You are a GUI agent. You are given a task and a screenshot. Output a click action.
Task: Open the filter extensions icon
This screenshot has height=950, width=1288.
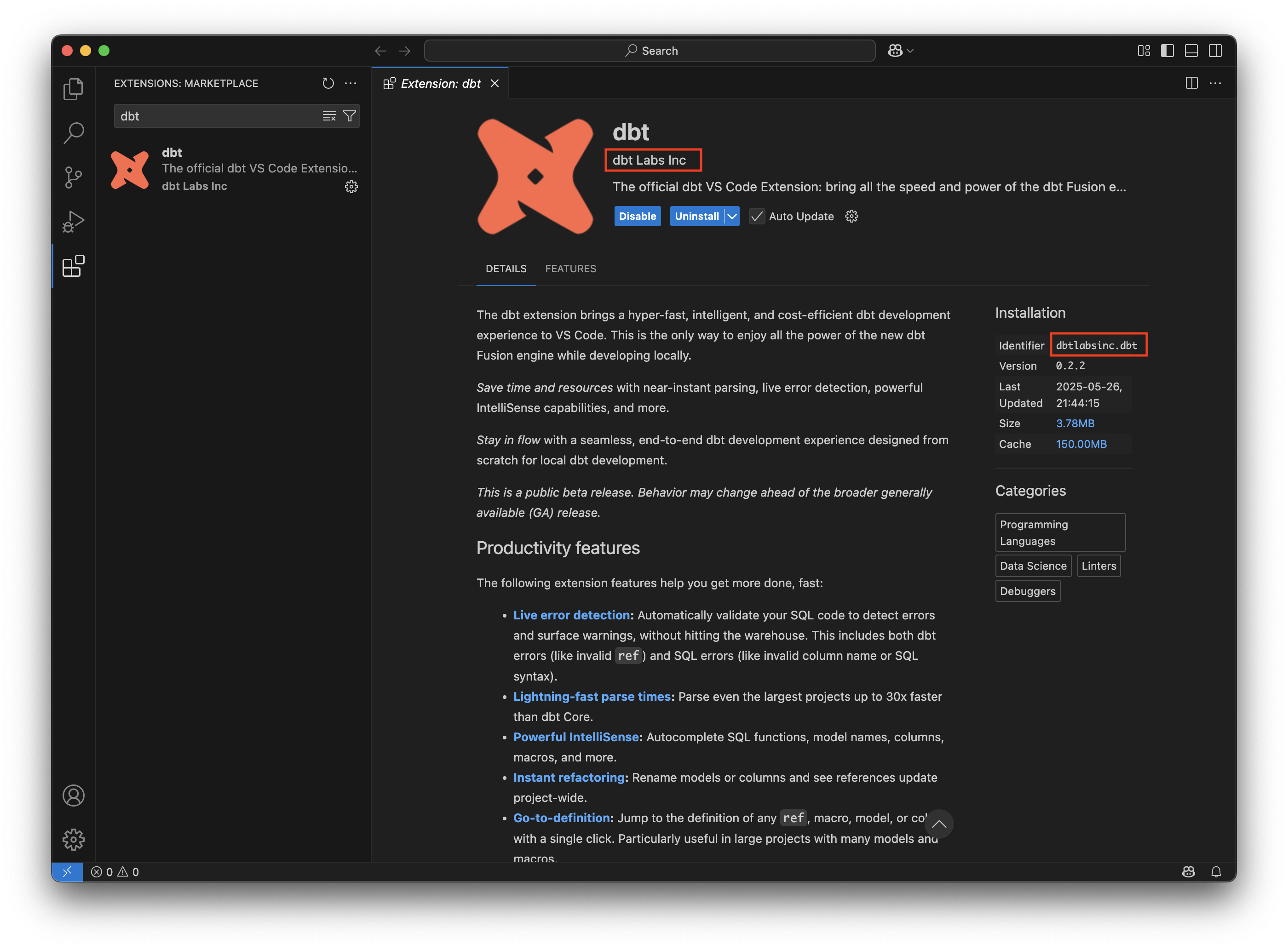click(x=350, y=115)
